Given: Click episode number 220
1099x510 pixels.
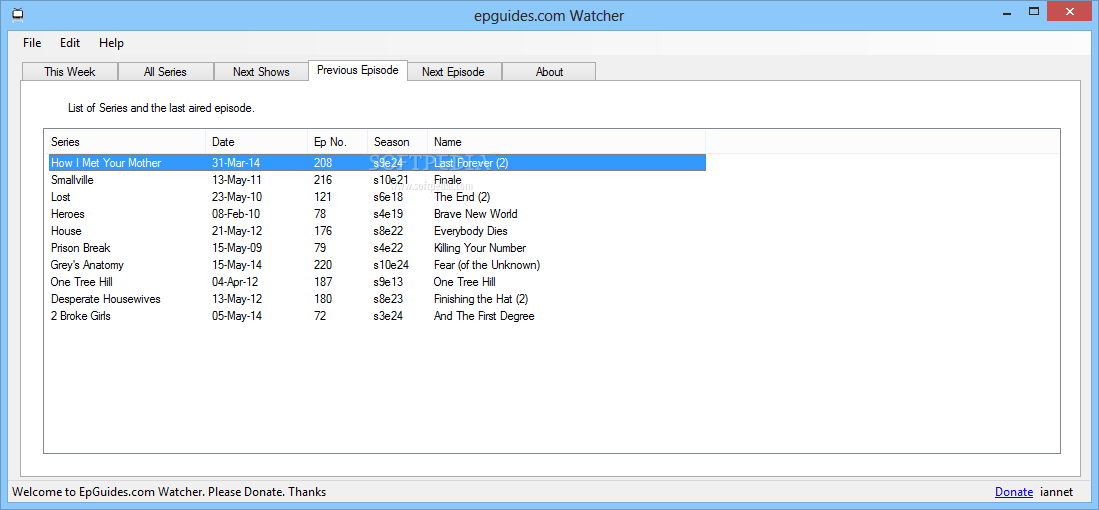Looking at the screenshot, I should (323, 265).
